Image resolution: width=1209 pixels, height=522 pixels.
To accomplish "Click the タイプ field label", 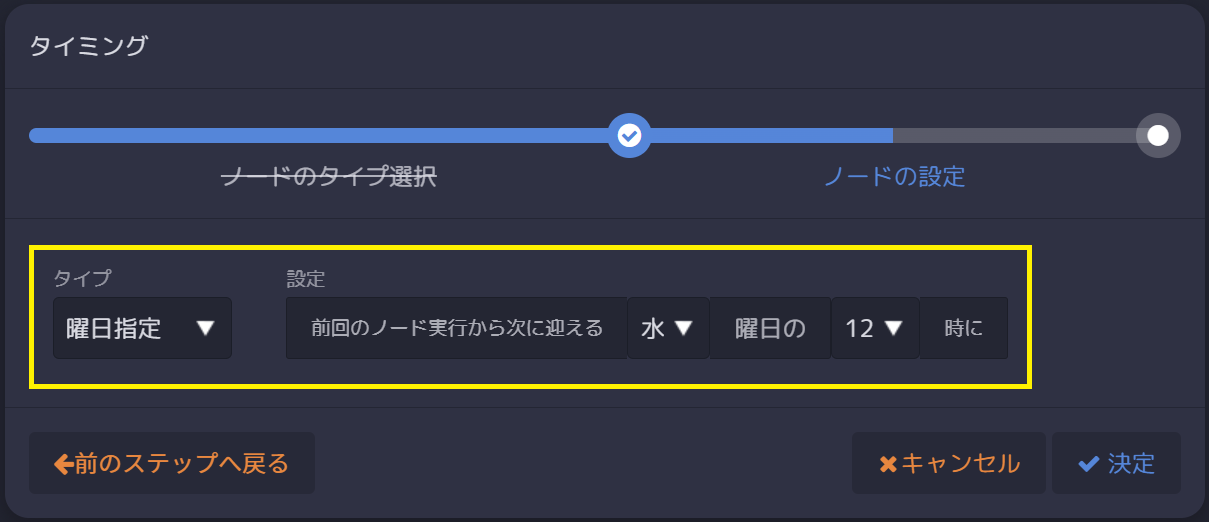I will pos(82,278).
